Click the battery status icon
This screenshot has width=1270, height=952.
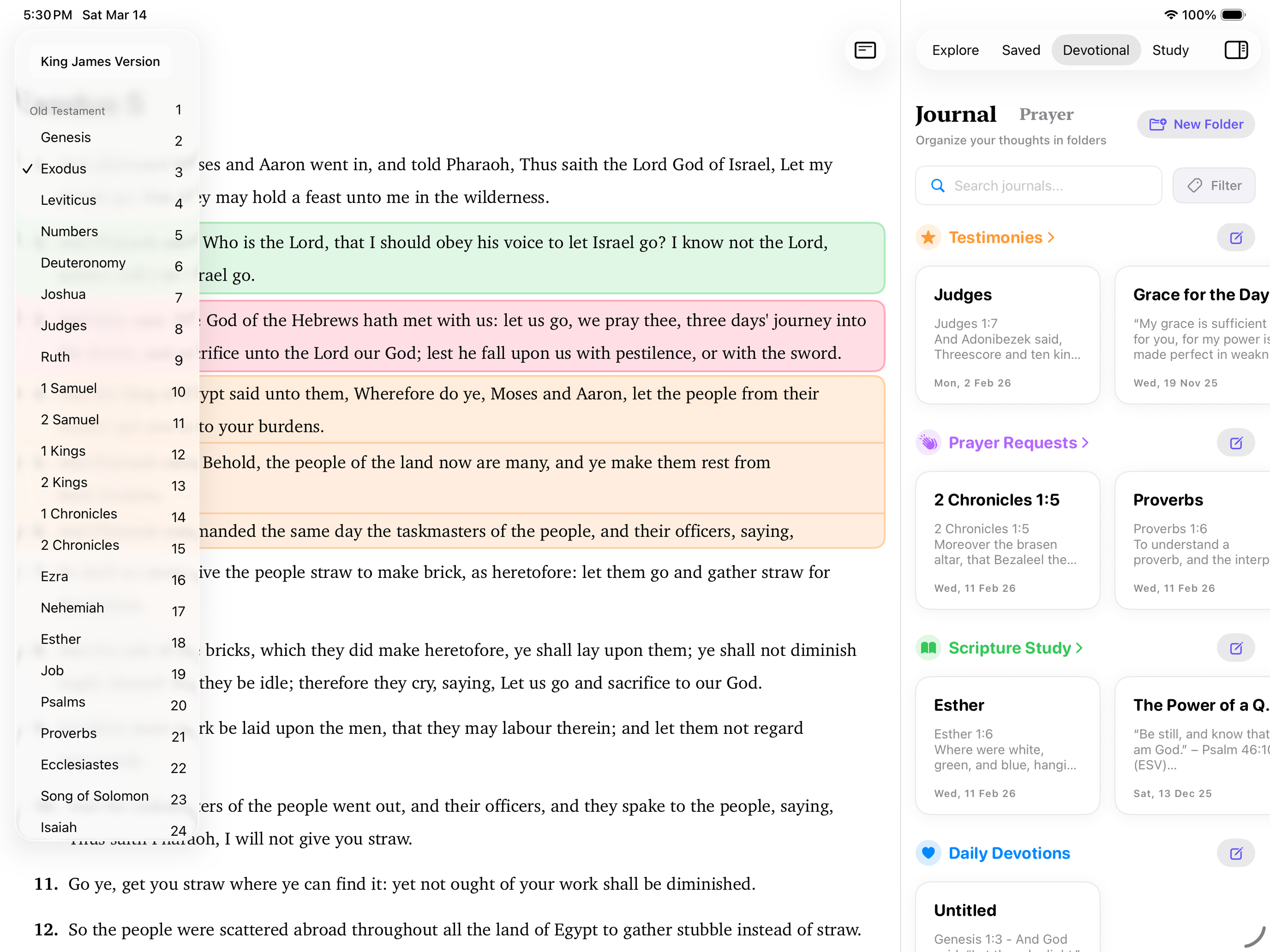1233,15
